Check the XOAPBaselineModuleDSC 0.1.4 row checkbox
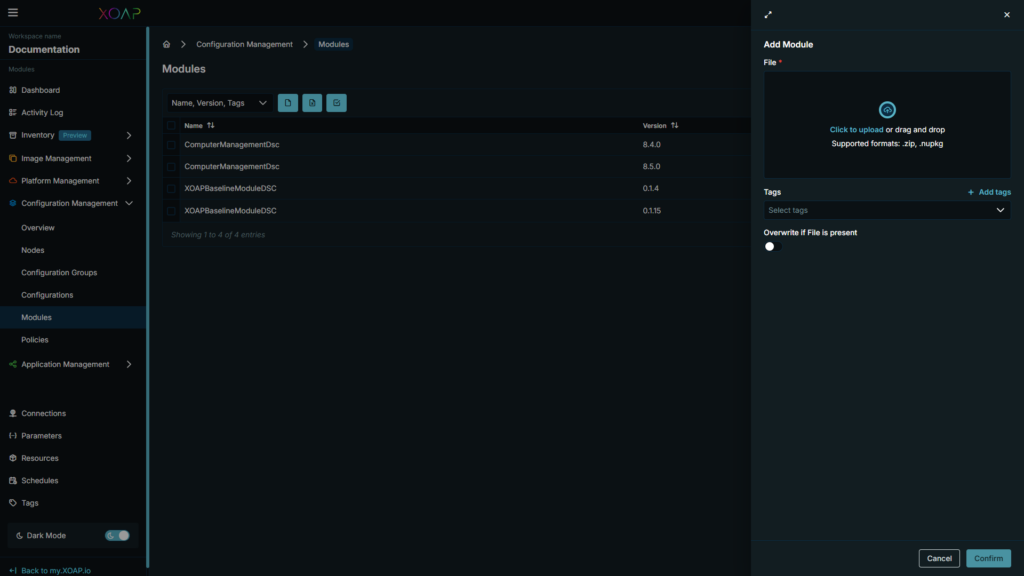This screenshot has height=576, width=1024. [171, 189]
